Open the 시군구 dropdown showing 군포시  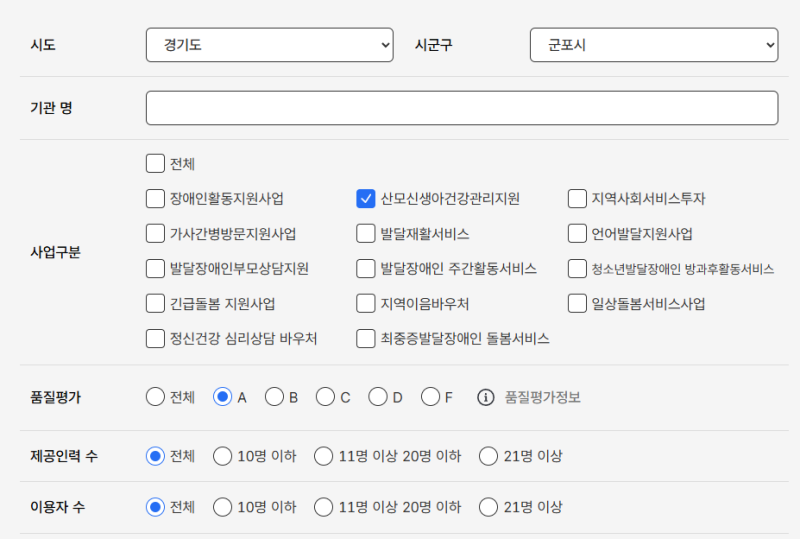654,45
